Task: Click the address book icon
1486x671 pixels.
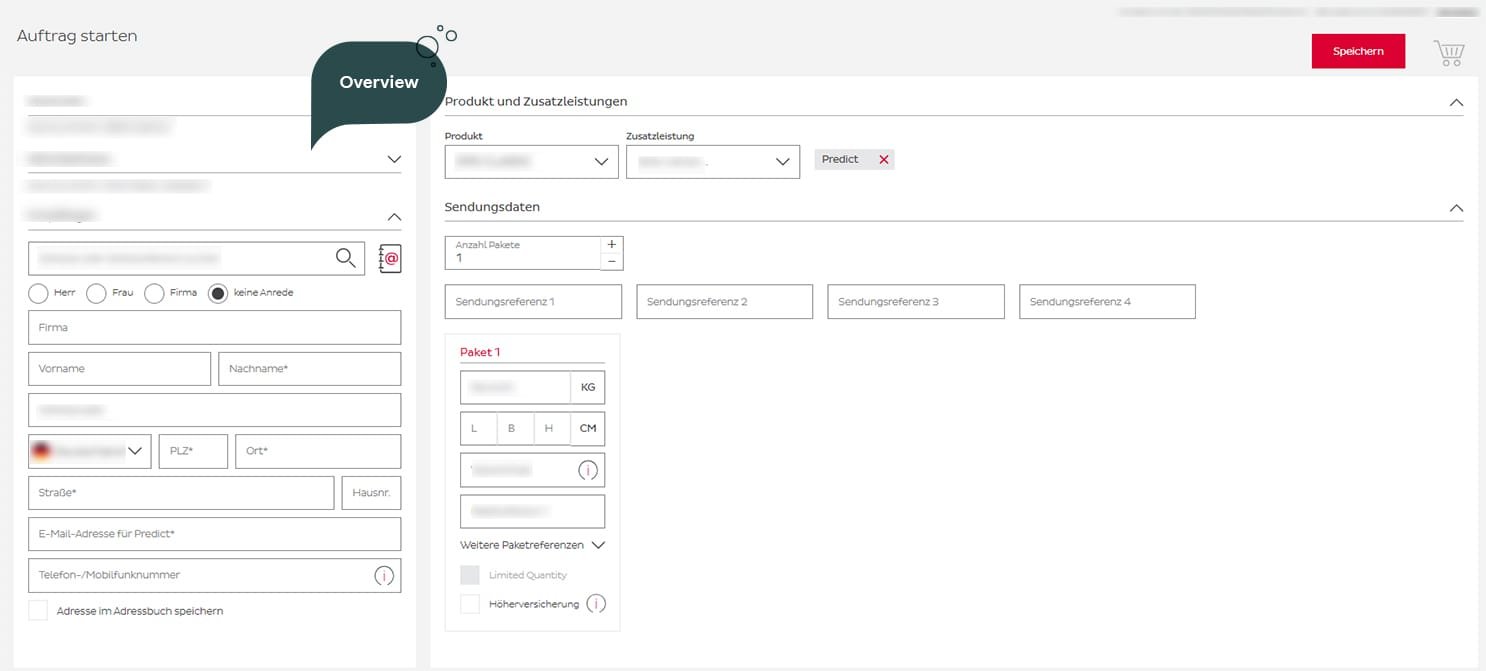Action: tap(390, 259)
